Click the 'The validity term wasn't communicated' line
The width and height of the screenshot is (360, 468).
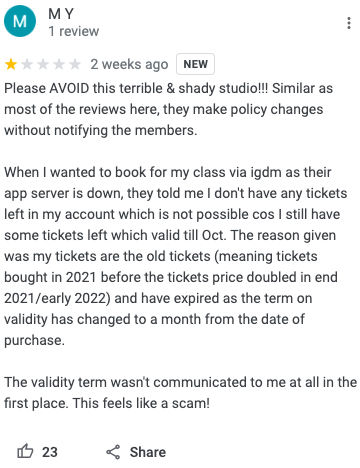pos(180,382)
